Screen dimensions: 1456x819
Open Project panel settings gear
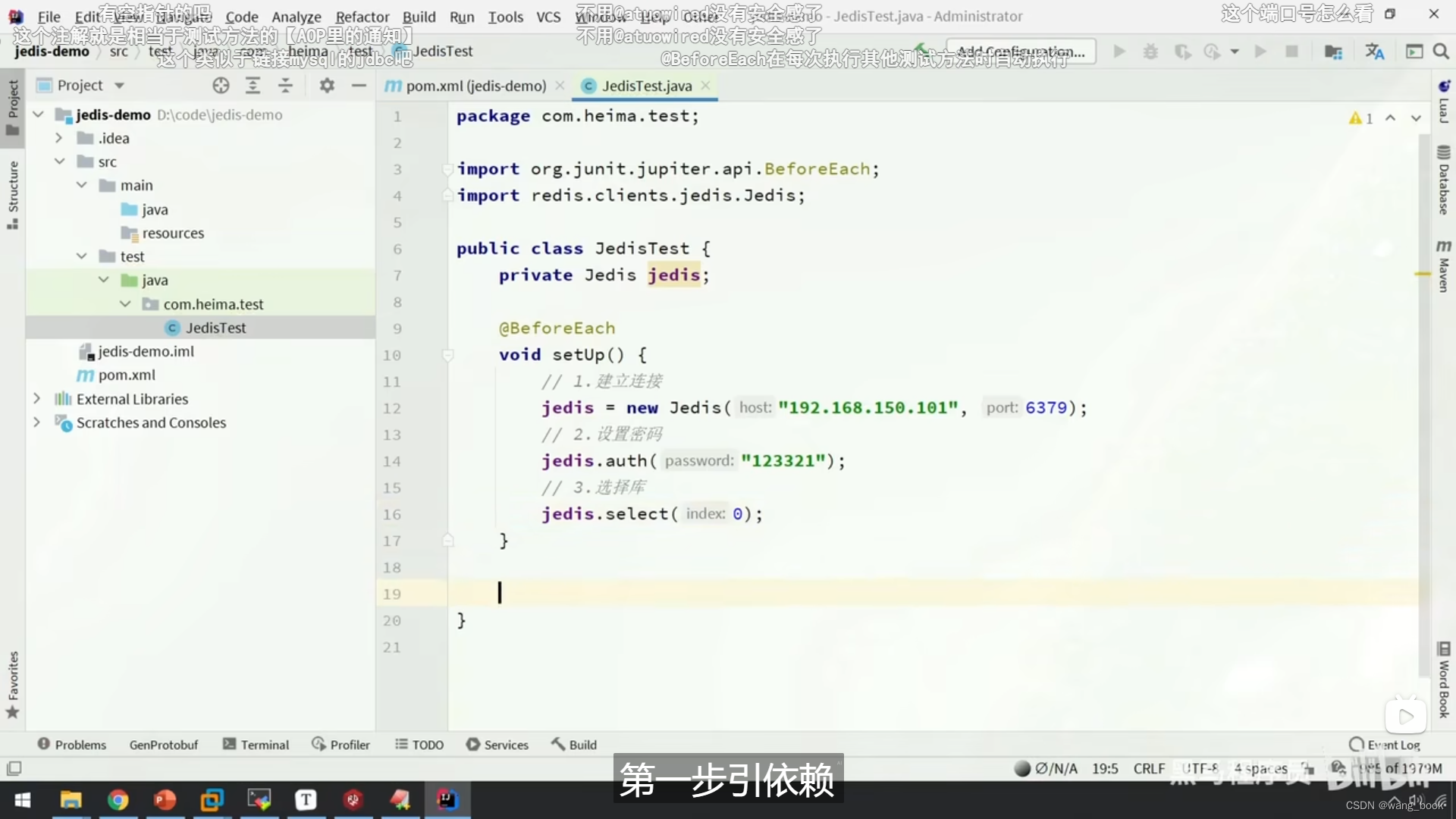click(327, 86)
